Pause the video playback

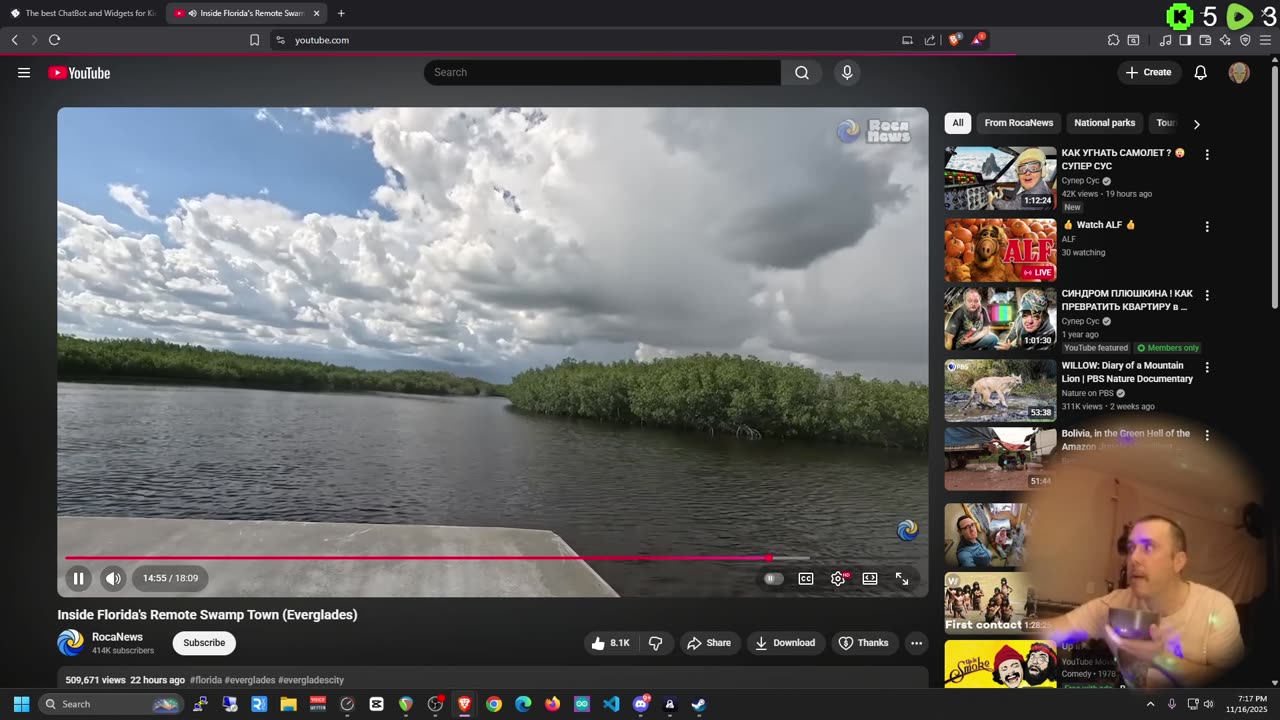78,578
